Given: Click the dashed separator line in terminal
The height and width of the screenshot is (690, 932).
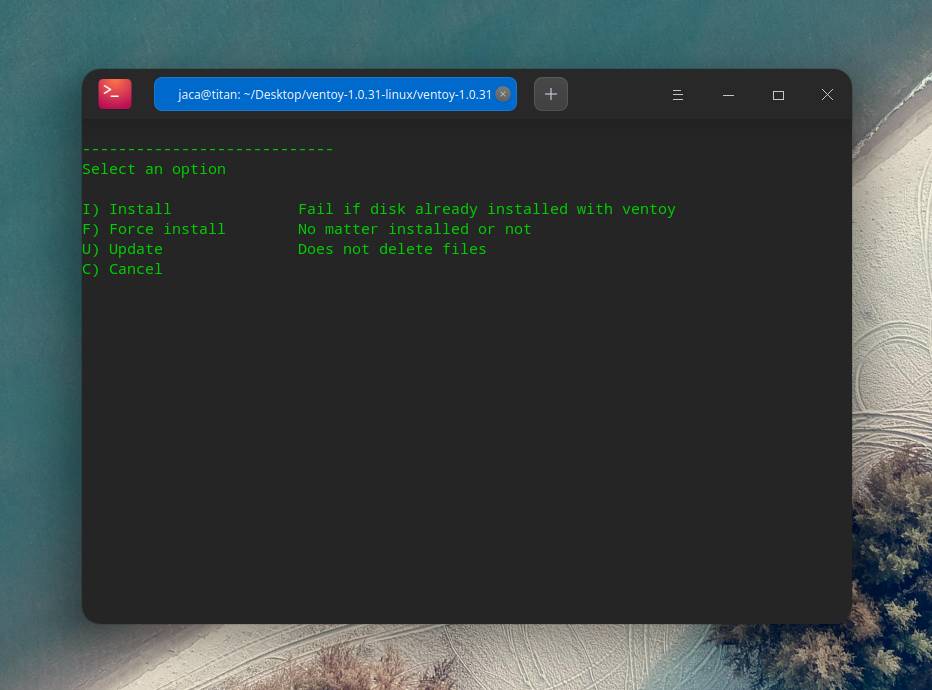Looking at the screenshot, I should pyautogui.click(x=207, y=148).
